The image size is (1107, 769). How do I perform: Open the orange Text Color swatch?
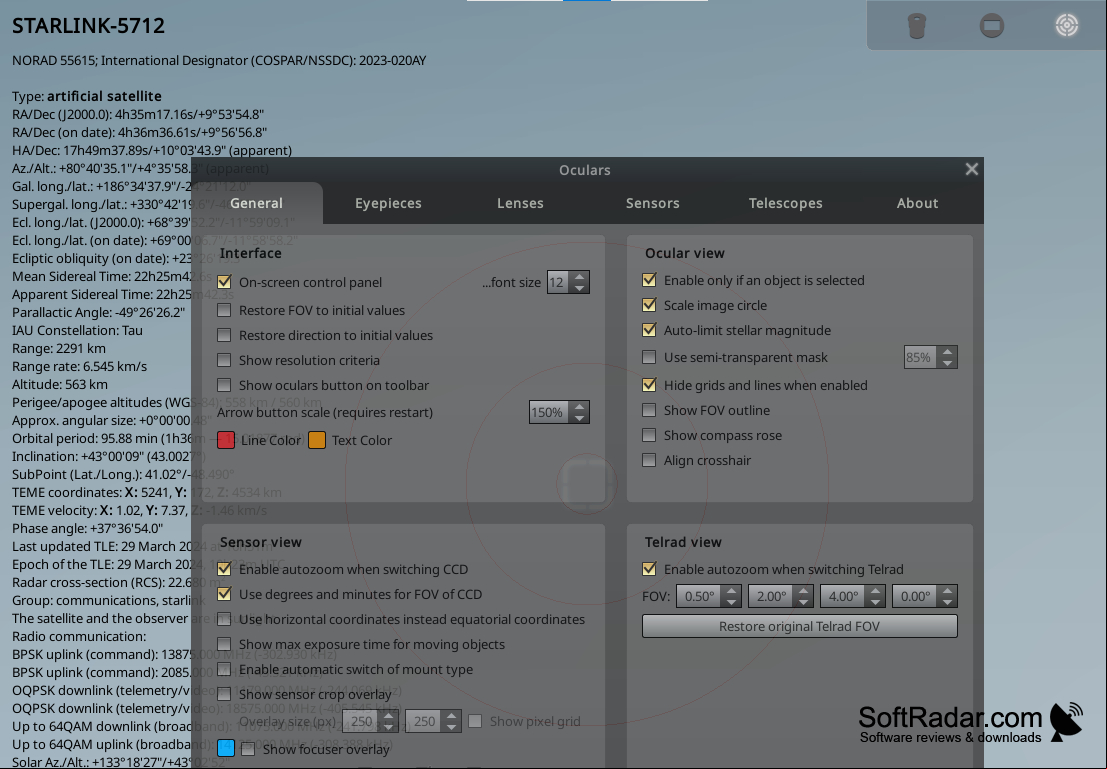click(x=317, y=440)
